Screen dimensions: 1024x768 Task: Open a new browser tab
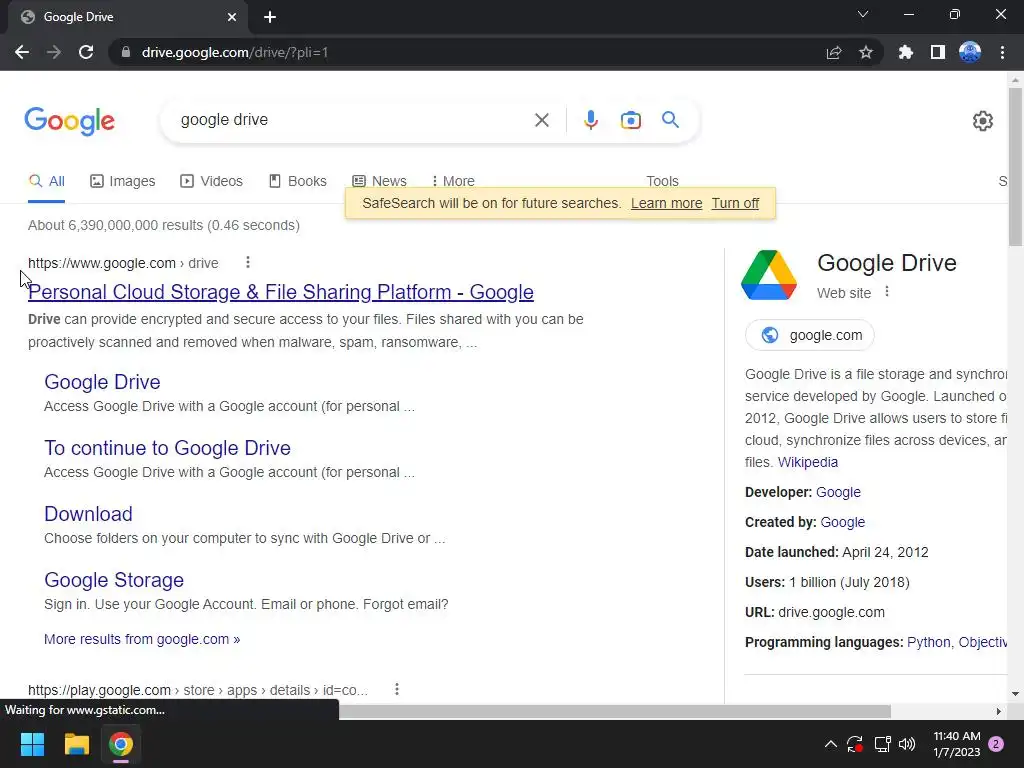point(270,17)
